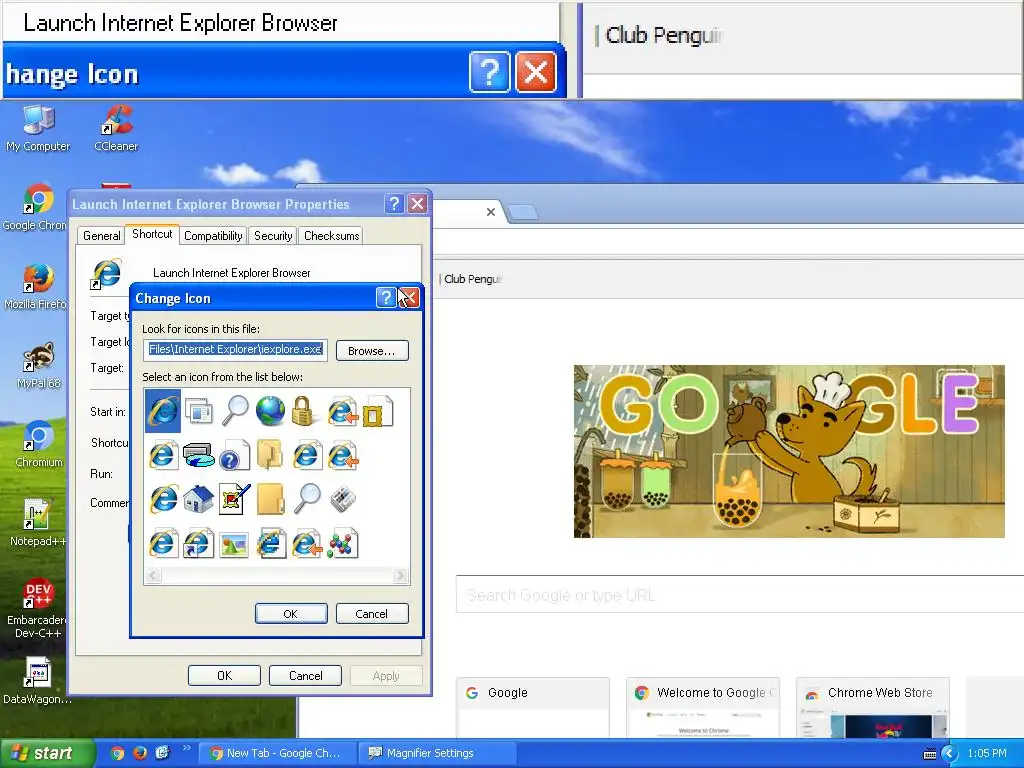Select the question mark page icon
This screenshot has height=768, width=1024.
pyautogui.click(x=234, y=455)
